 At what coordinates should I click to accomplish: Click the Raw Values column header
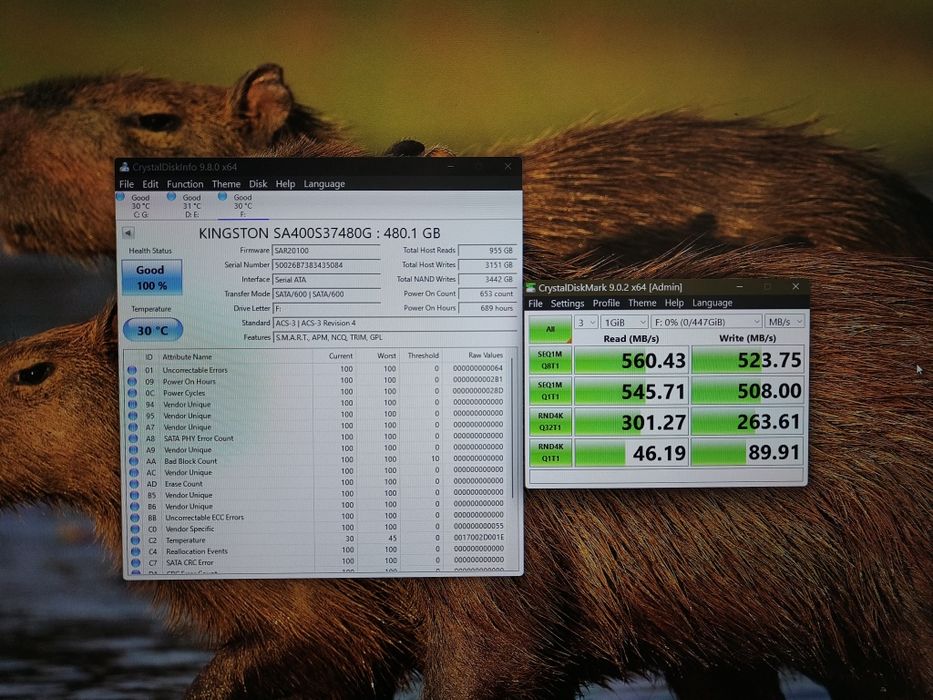pyautogui.click(x=485, y=355)
